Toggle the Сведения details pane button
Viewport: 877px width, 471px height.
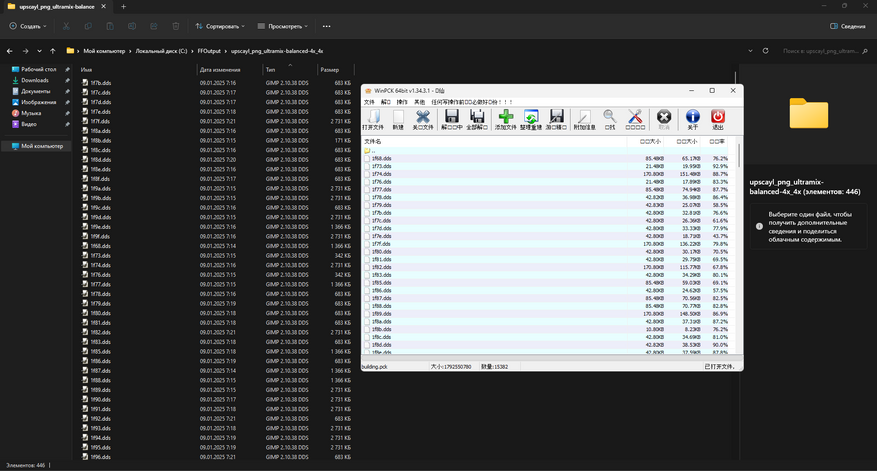[x=847, y=26]
